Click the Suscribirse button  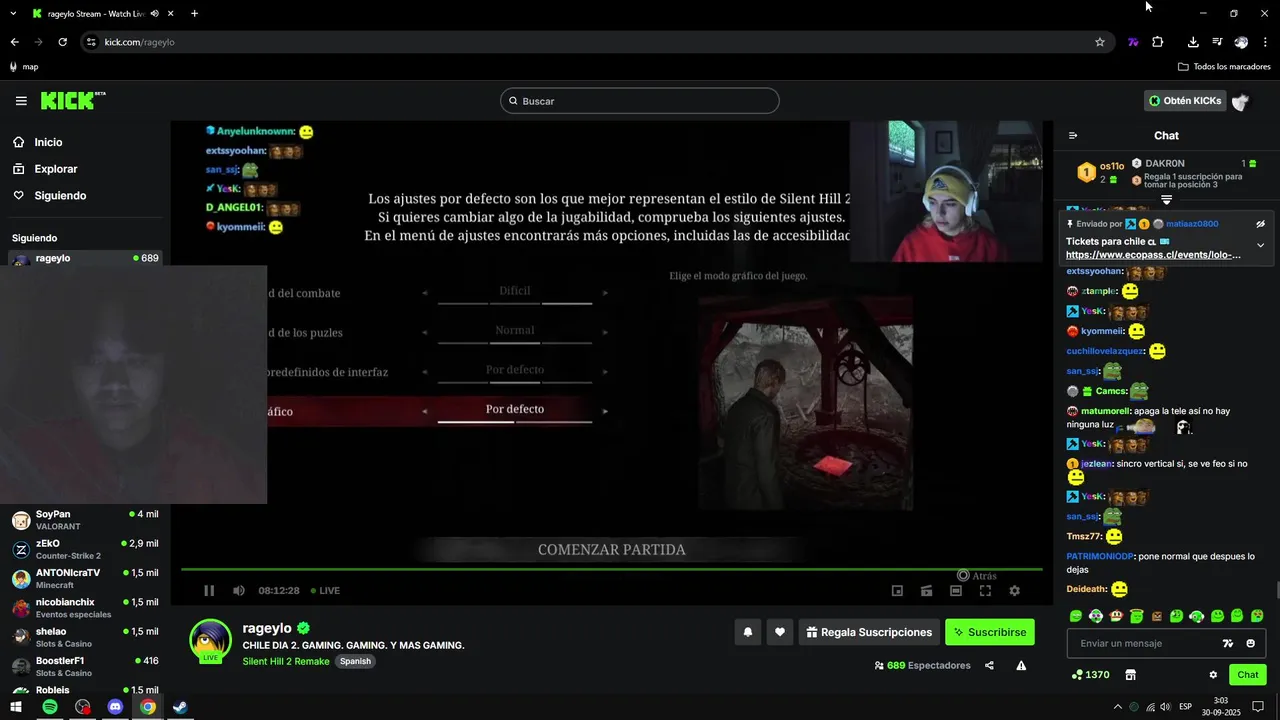click(990, 632)
